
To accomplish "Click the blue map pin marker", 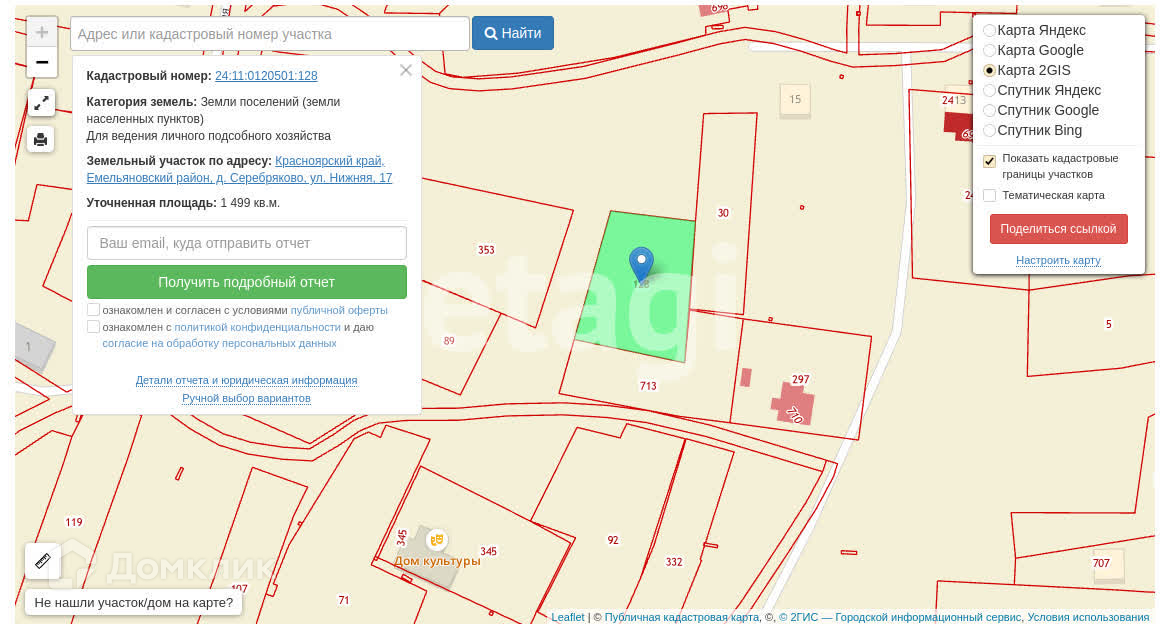I will [x=641, y=266].
